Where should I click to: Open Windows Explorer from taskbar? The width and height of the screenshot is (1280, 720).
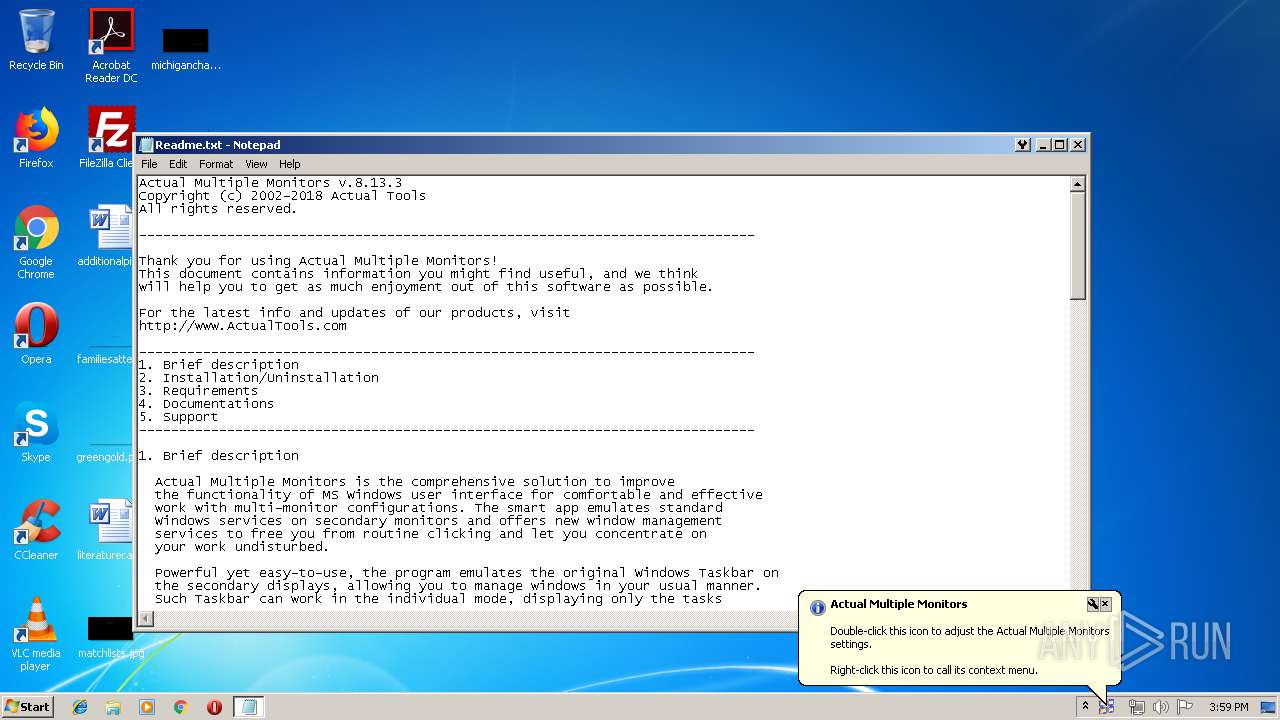coord(113,707)
